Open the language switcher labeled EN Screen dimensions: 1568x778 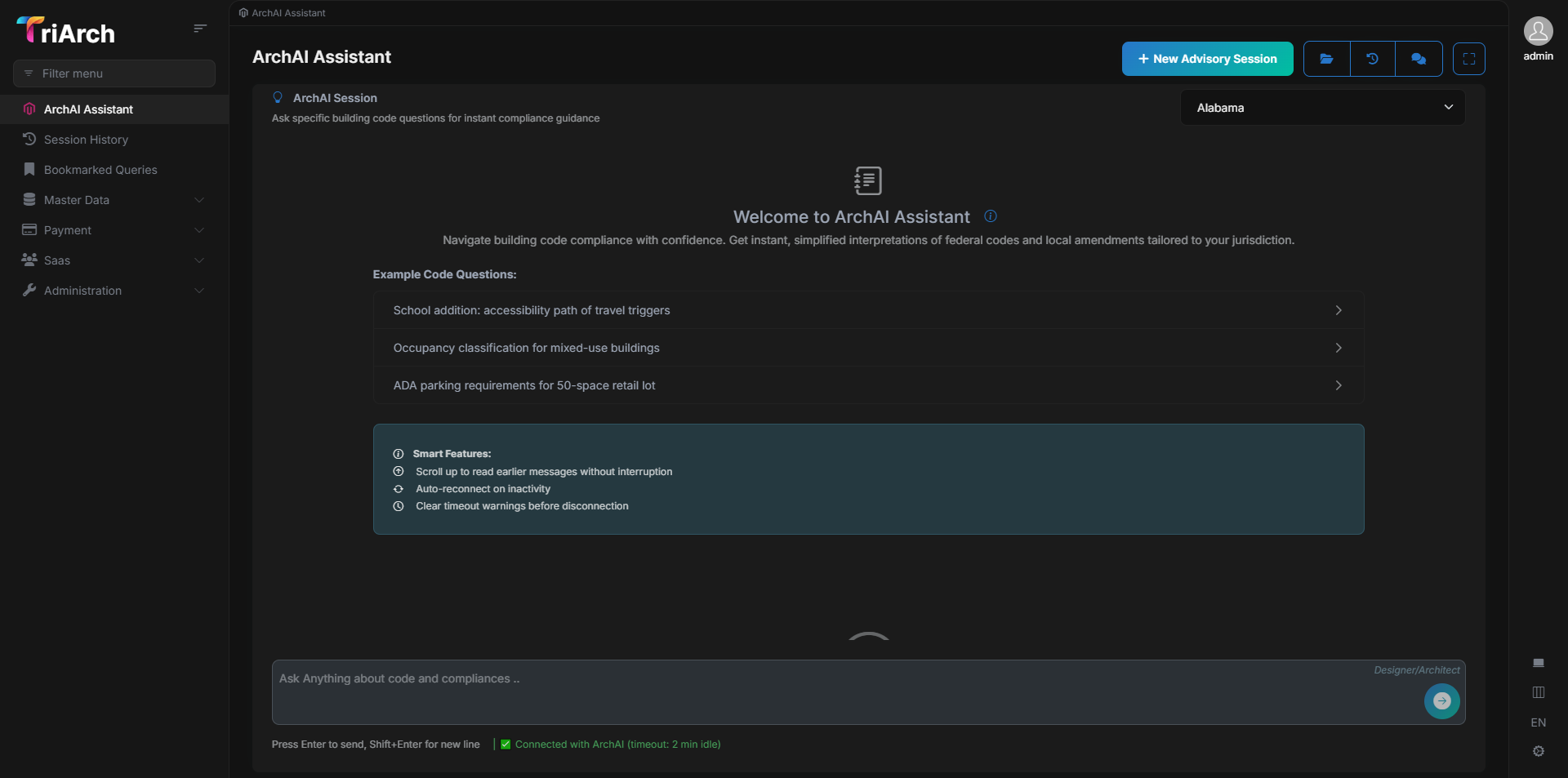coord(1538,722)
